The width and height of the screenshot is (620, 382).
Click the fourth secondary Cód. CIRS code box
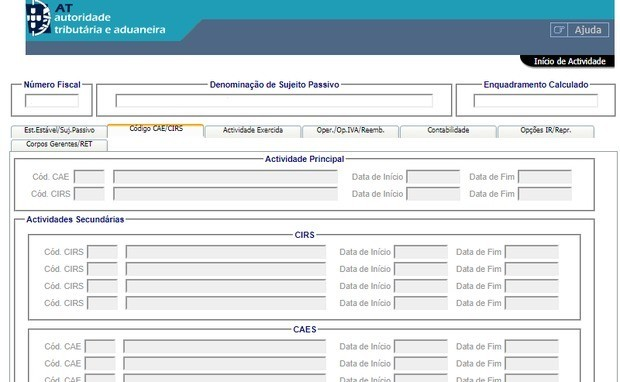102,303
